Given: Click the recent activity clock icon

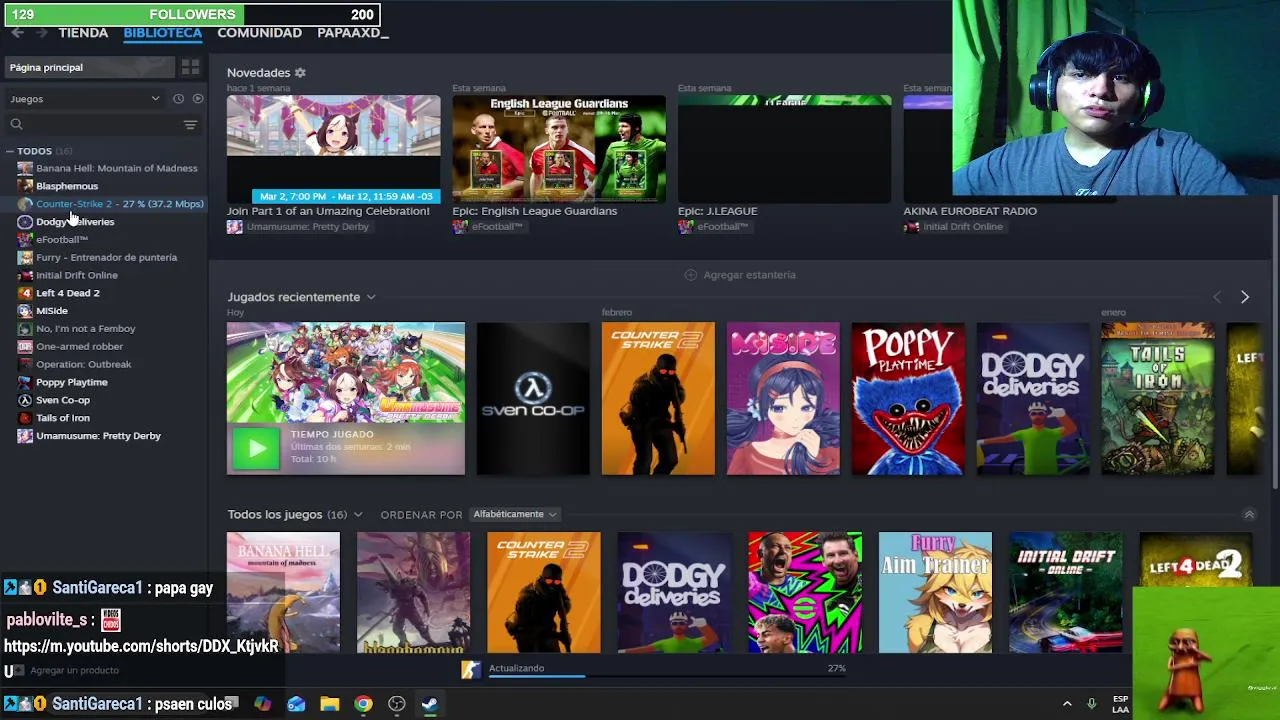Looking at the screenshot, I should [x=178, y=99].
